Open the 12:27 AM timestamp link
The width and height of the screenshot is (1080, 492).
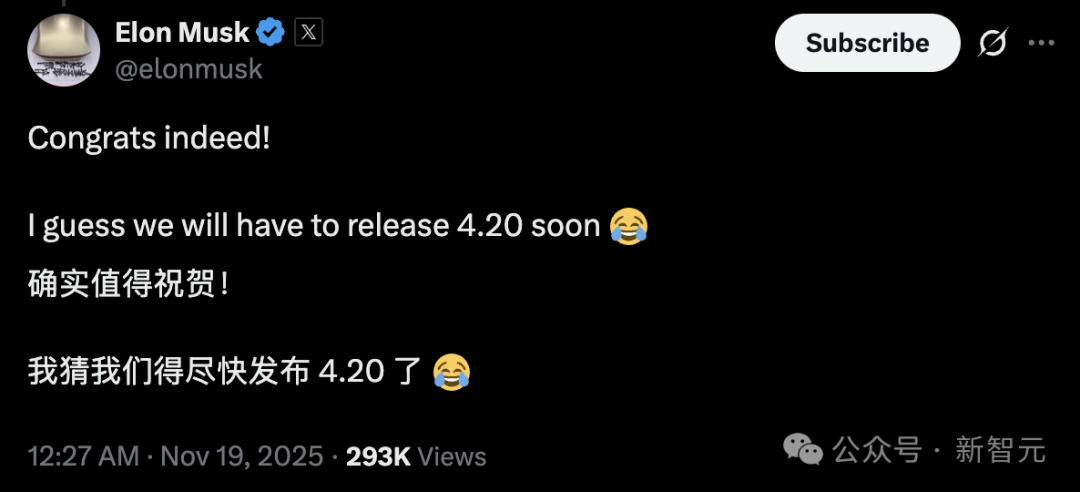click(84, 457)
